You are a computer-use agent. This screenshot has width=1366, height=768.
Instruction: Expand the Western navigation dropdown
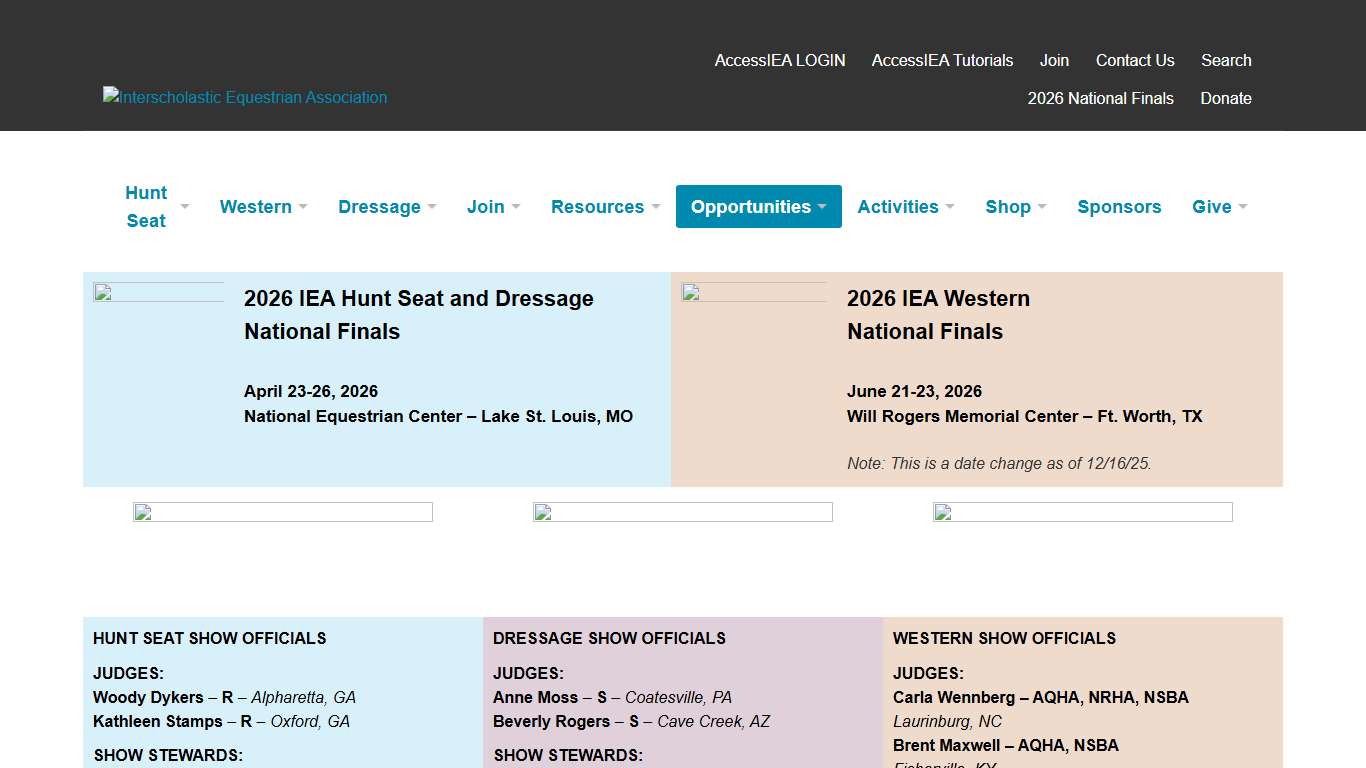tap(263, 207)
